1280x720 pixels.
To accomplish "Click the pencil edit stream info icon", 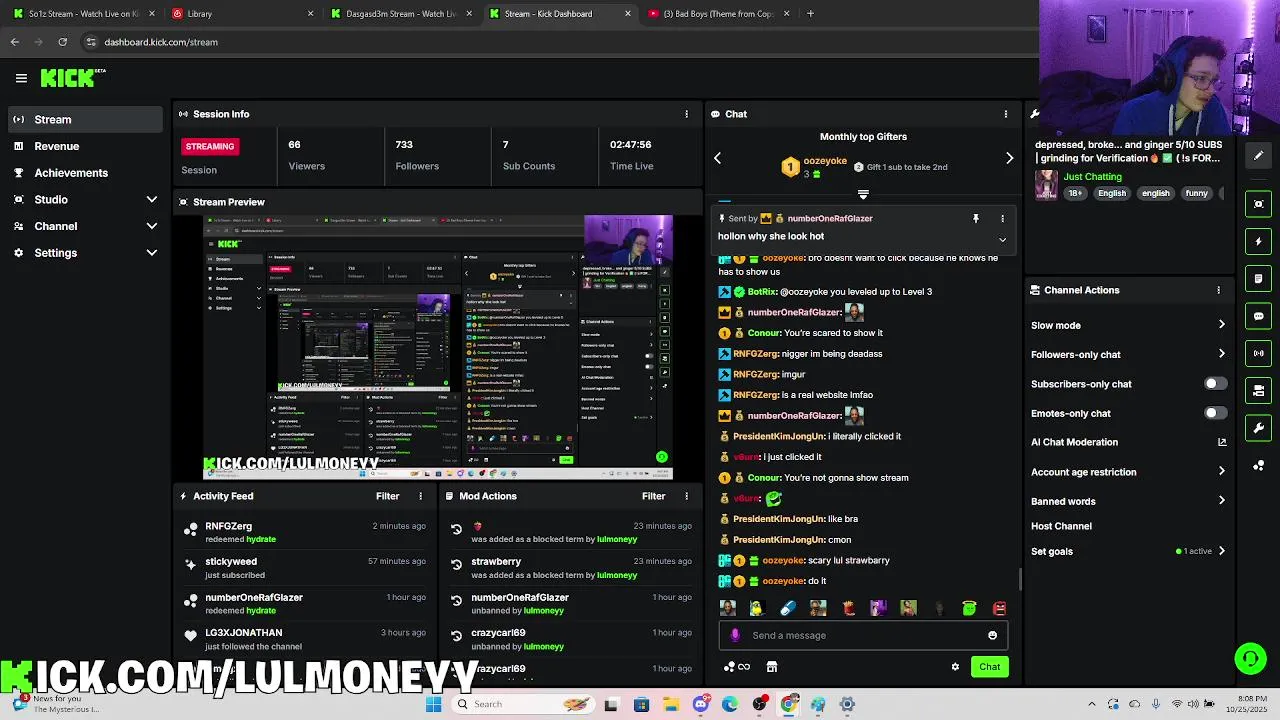I will click(1258, 155).
